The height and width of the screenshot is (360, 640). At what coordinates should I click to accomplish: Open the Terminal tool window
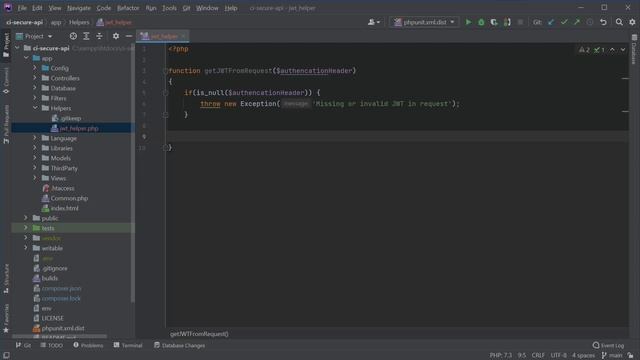coord(128,345)
